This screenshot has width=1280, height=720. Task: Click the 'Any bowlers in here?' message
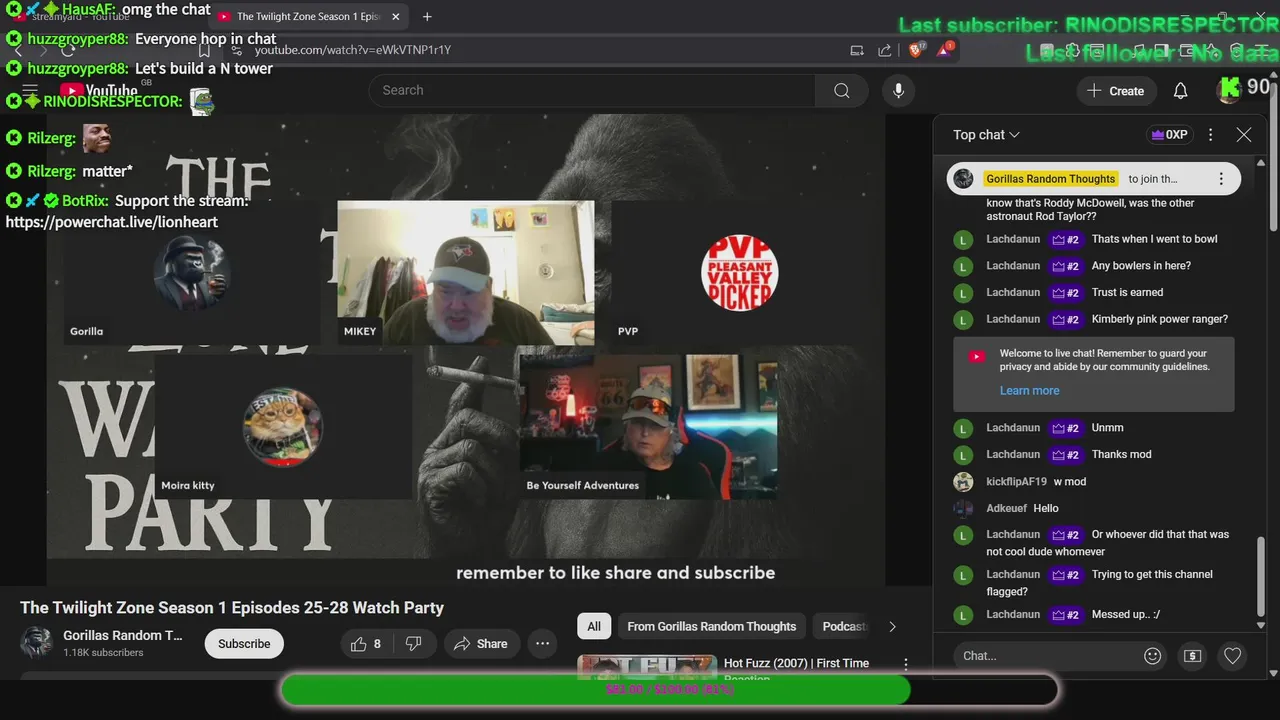[x=1141, y=265]
